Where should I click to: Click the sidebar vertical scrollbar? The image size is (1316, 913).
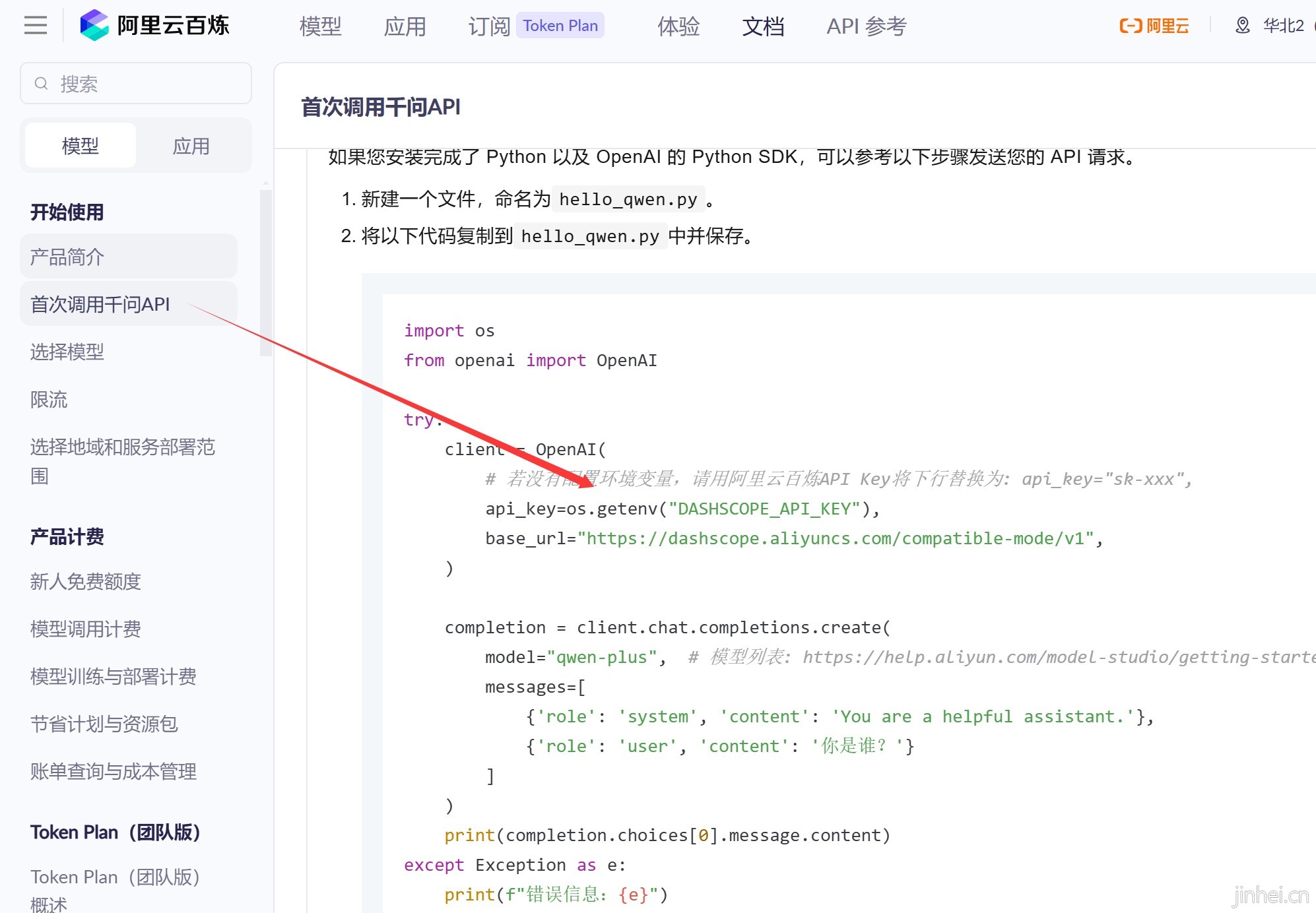click(266, 272)
